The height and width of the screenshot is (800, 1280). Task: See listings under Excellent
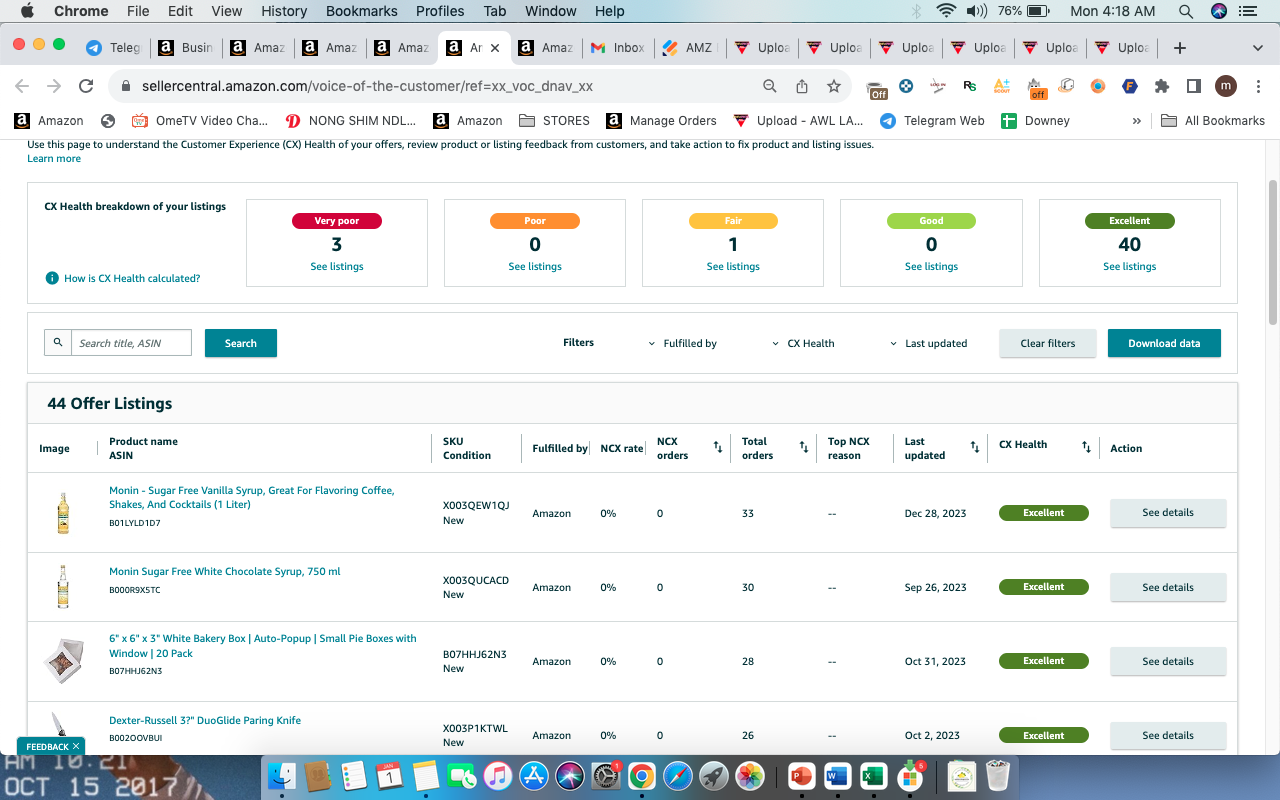pyautogui.click(x=1130, y=267)
